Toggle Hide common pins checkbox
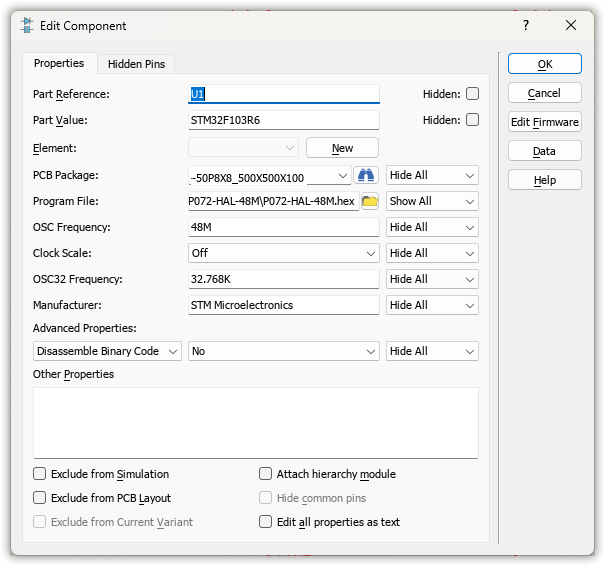This screenshot has width=605, height=566. tap(265, 497)
